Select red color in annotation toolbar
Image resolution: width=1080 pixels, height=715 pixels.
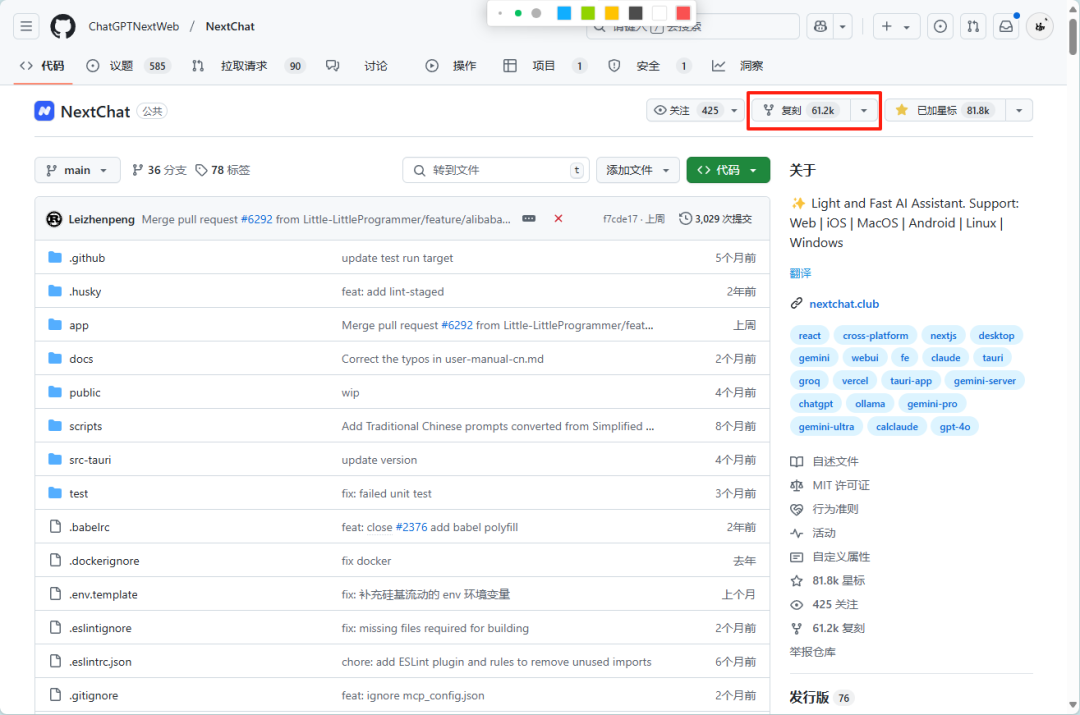tap(683, 13)
